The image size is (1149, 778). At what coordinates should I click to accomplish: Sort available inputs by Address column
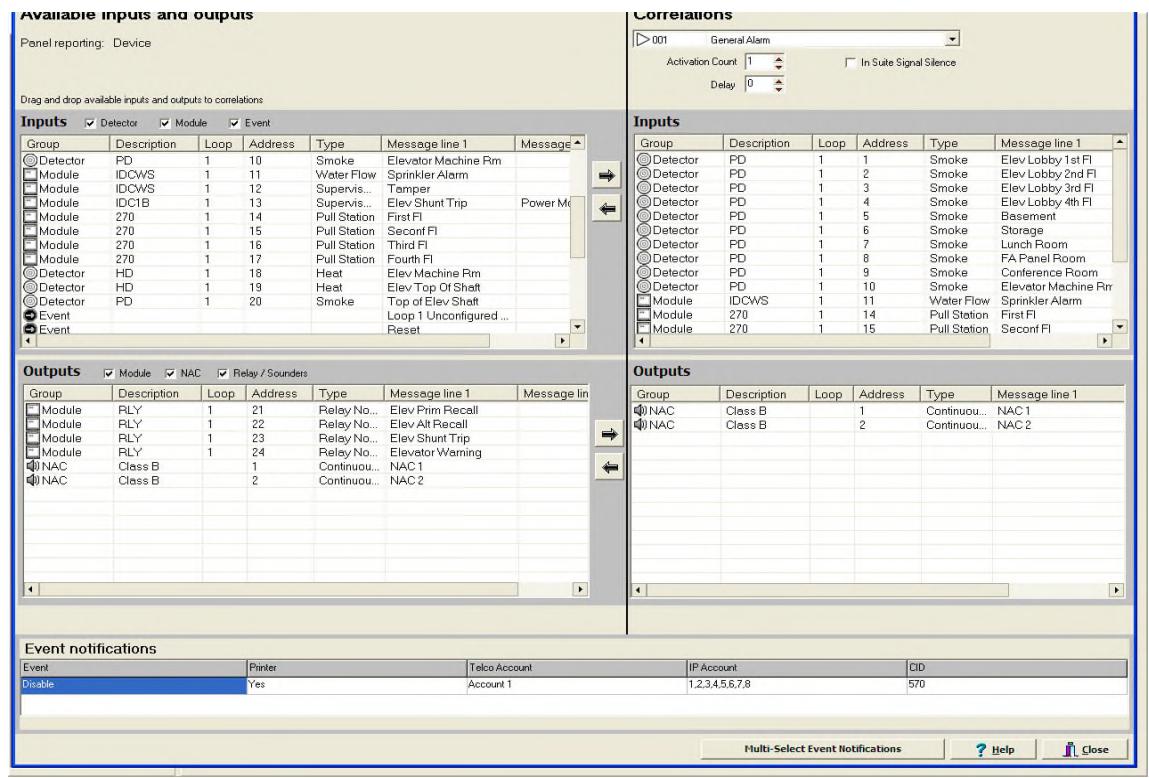tap(278, 144)
